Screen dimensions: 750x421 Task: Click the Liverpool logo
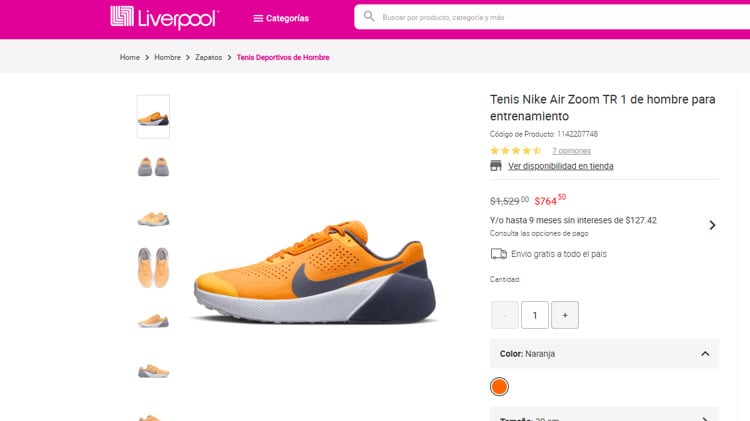click(x=164, y=17)
